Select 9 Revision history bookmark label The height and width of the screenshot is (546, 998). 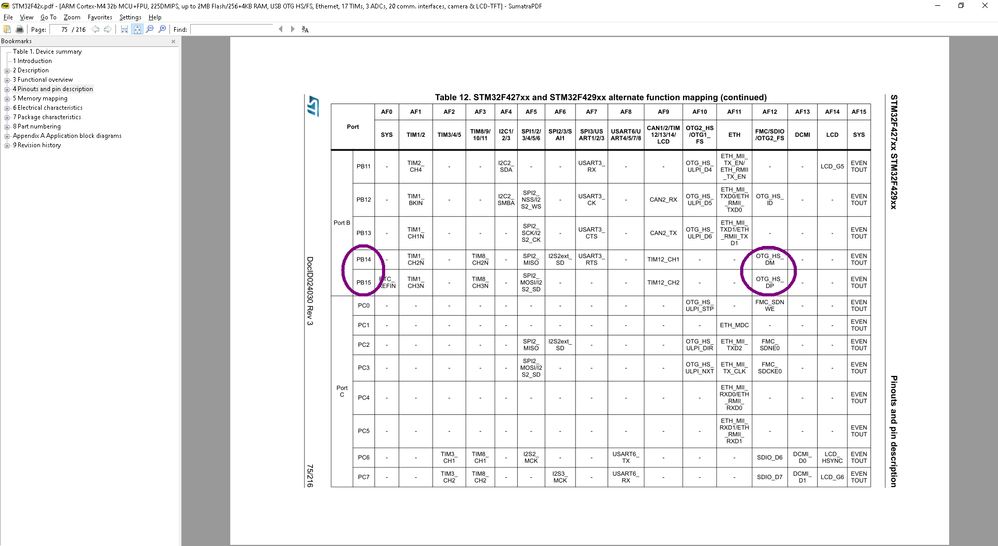36,145
